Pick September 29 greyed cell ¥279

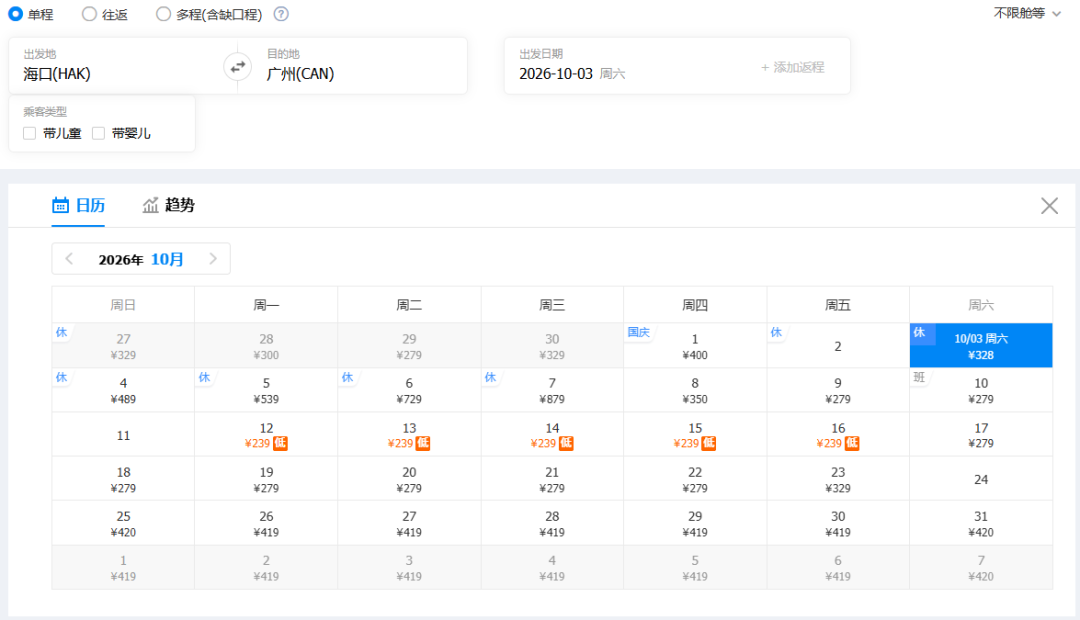coord(409,346)
